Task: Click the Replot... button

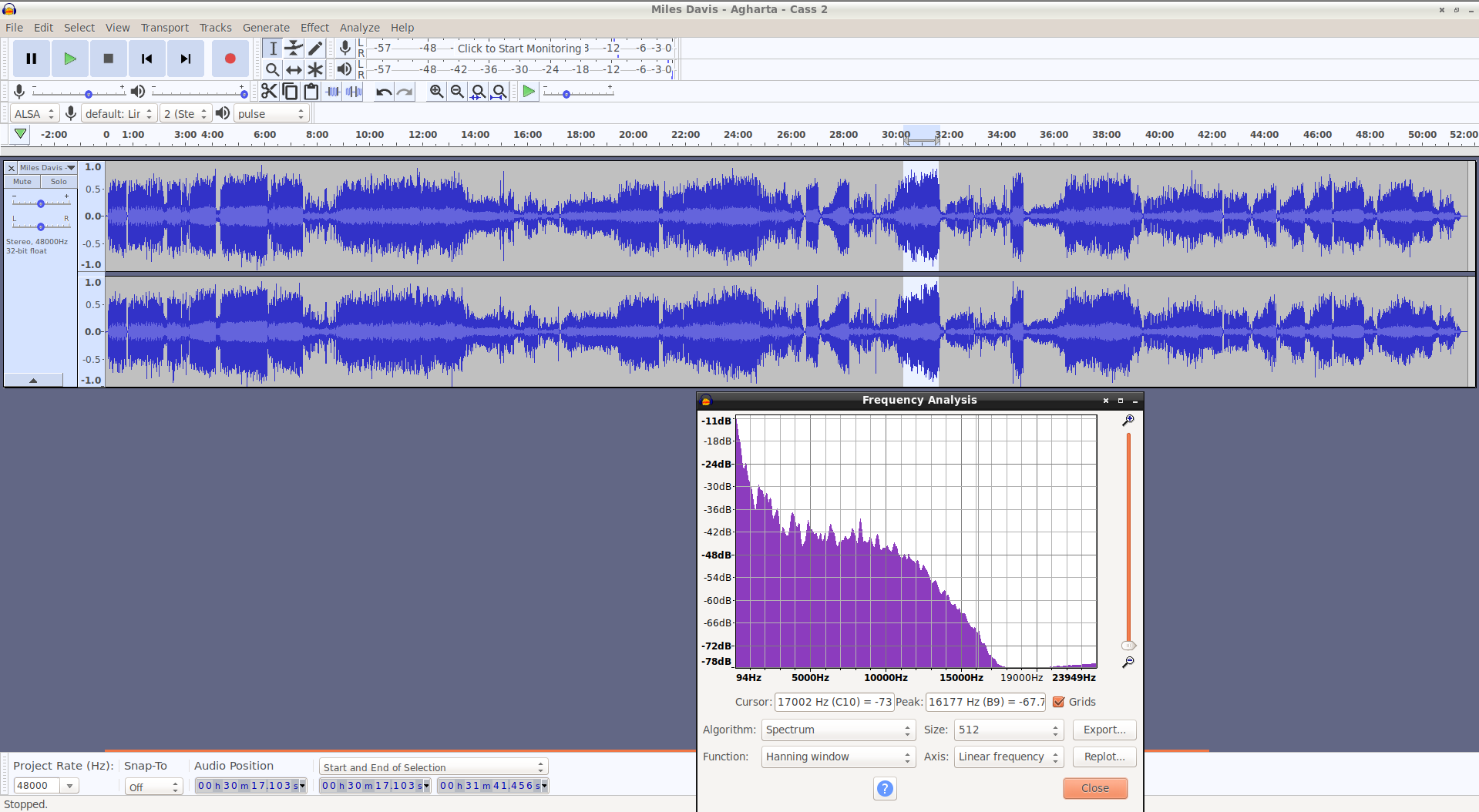Action: pyautogui.click(x=1104, y=757)
